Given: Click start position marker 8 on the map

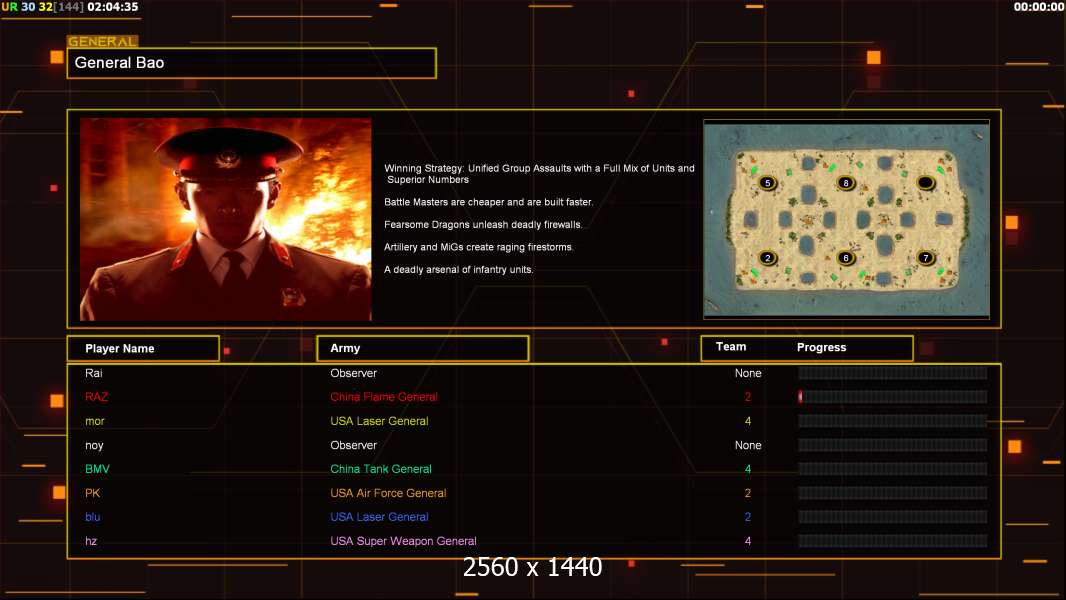Looking at the screenshot, I should pyautogui.click(x=846, y=183).
